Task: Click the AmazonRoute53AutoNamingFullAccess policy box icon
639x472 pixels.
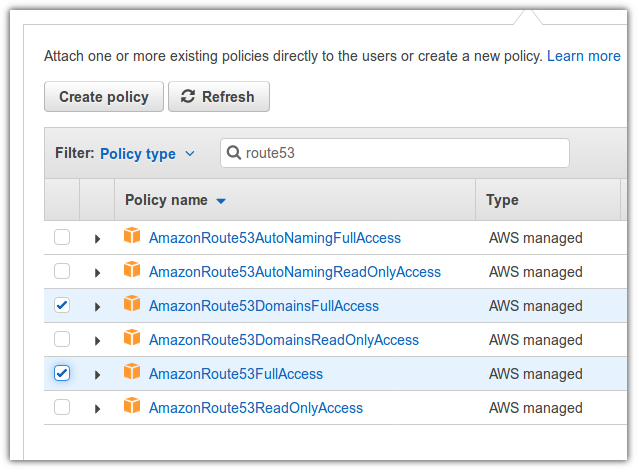Action: [x=132, y=236]
